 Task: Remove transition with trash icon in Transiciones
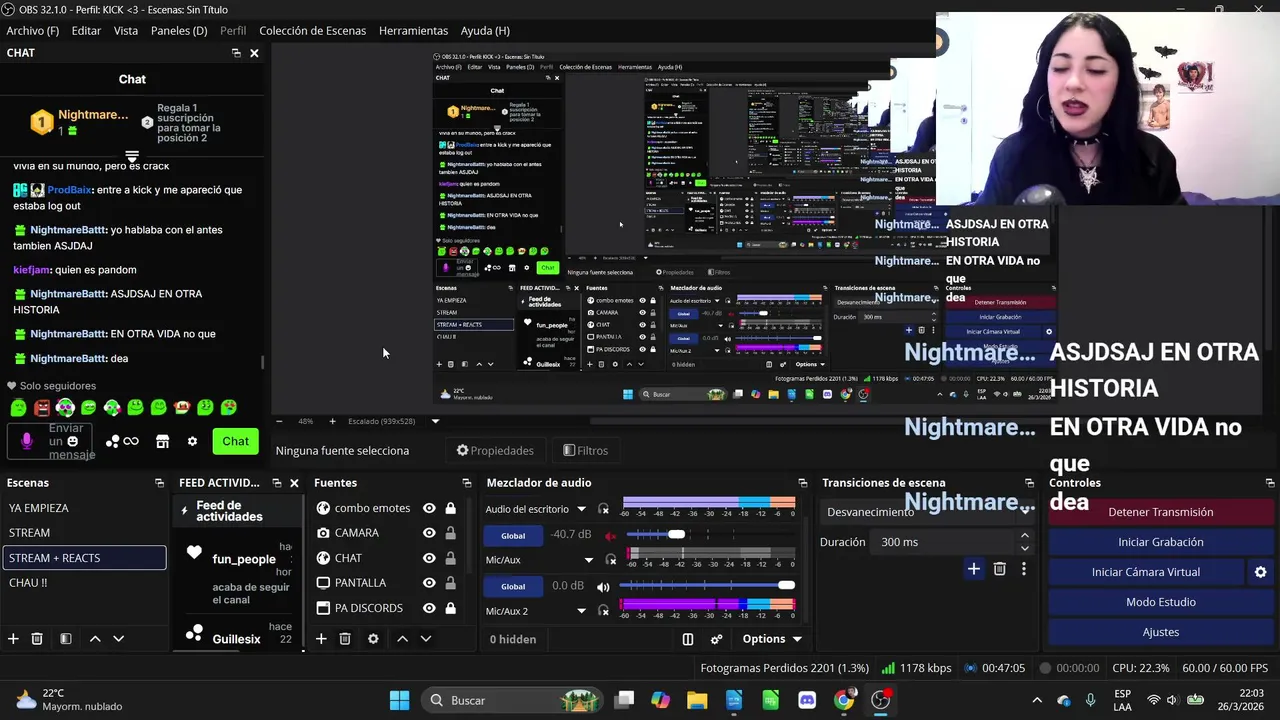[x=999, y=569]
